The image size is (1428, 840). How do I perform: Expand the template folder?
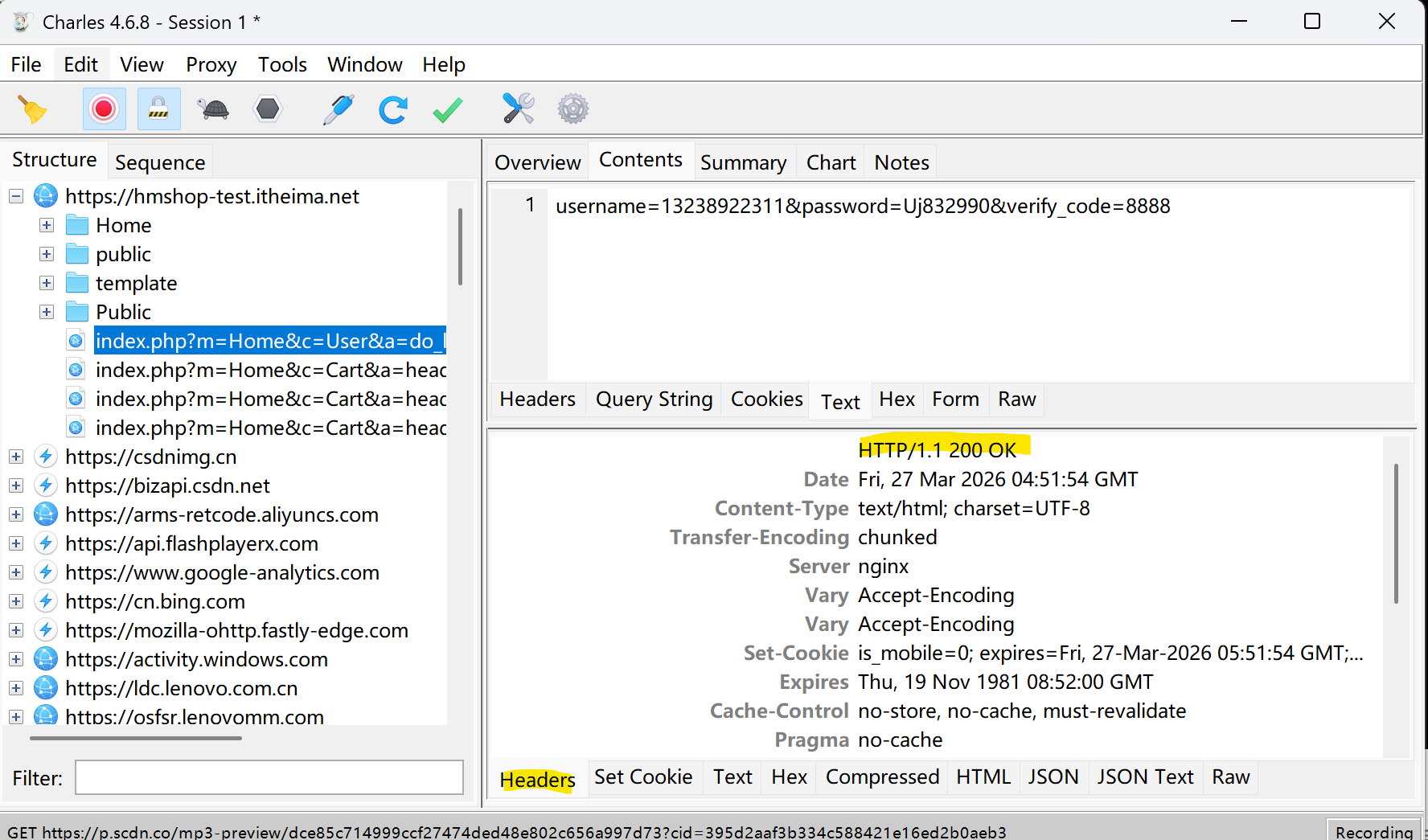(x=47, y=283)
